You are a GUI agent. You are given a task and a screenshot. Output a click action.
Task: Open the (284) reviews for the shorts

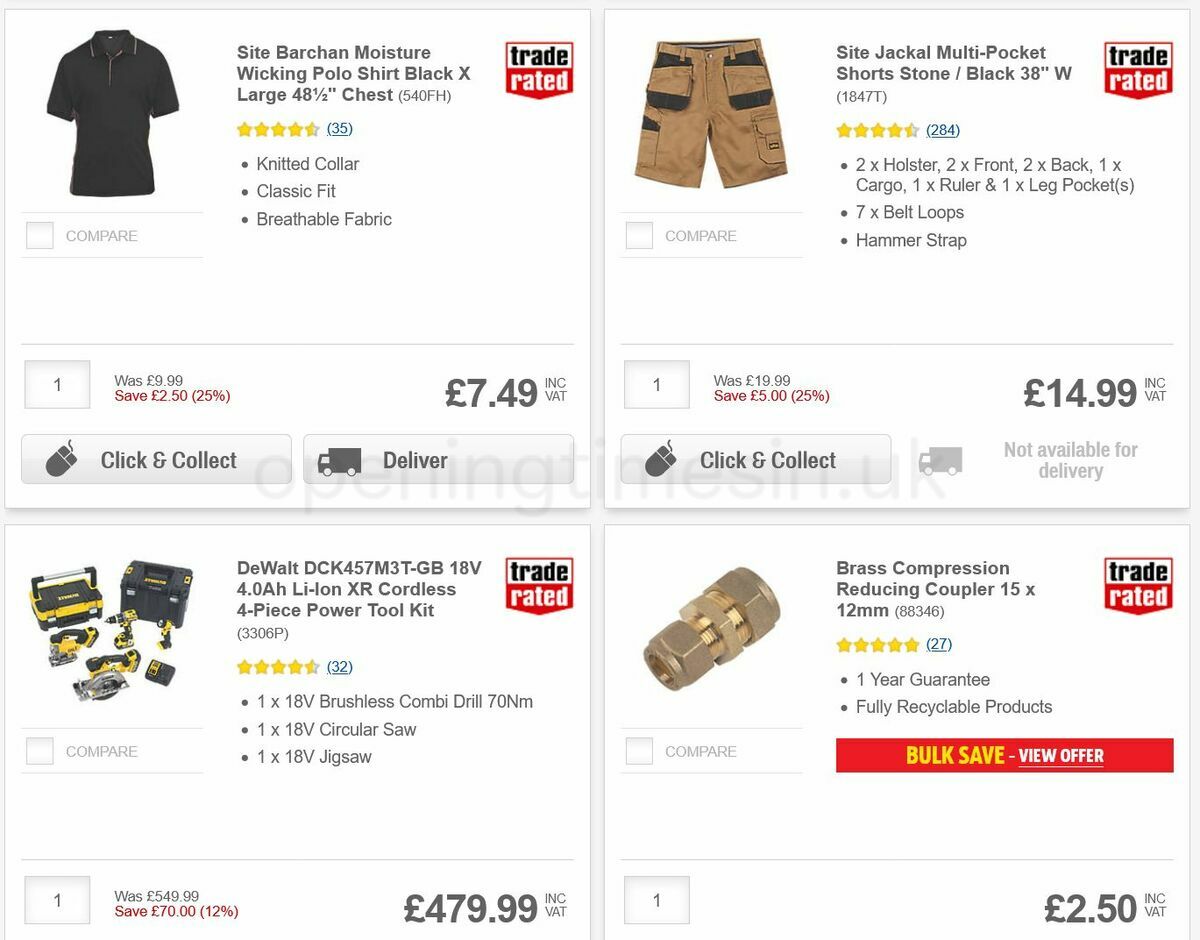(942, 130)
